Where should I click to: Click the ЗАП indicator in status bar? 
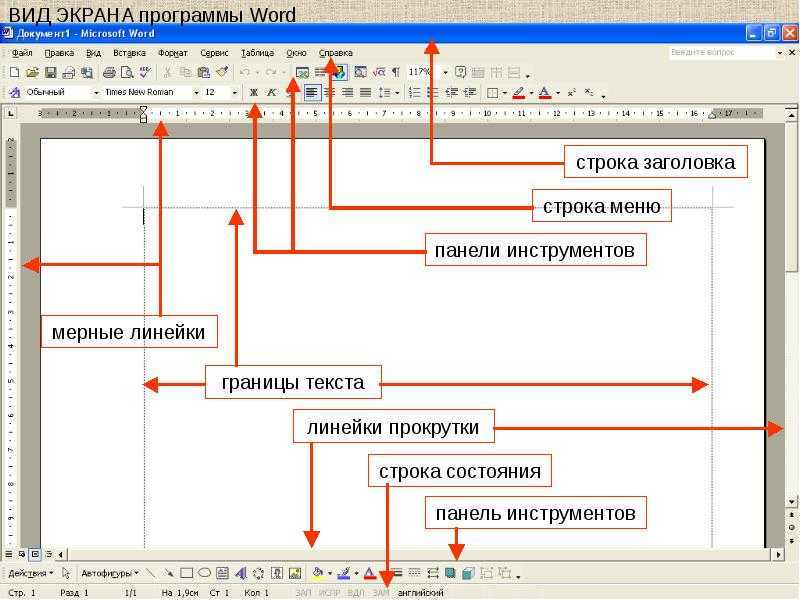(303, 592)
